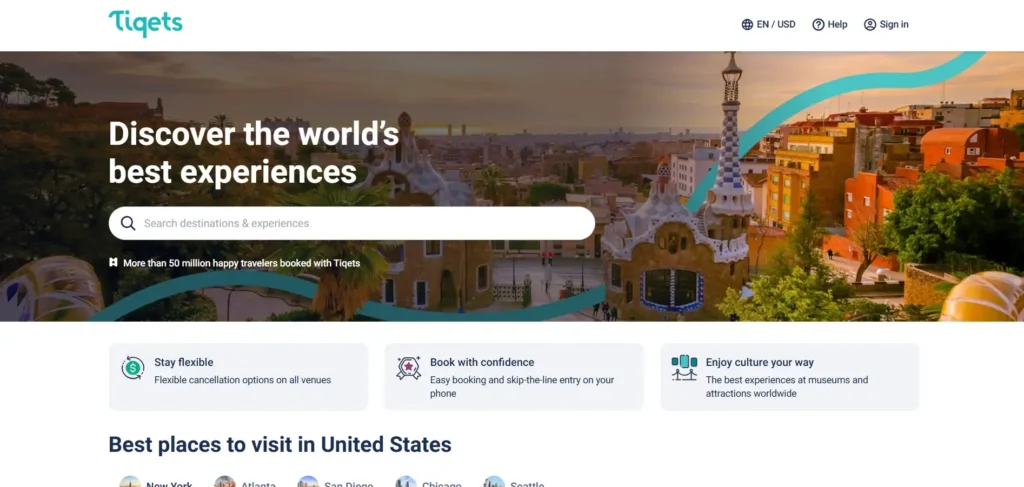This screenshot has width=1024, height=487.
Task: Select 'Best places to visit in United States' heading
Action: [280, 445]
